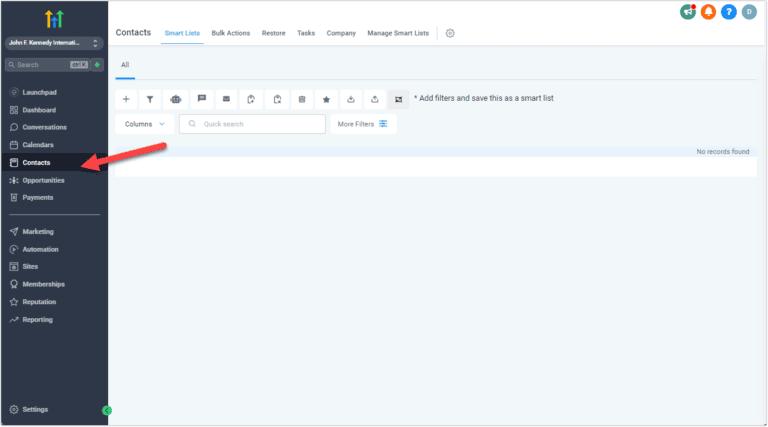768x427 pixels.
Task: Click the robot add-to-automation icon
Action: (x=175, y=99)
